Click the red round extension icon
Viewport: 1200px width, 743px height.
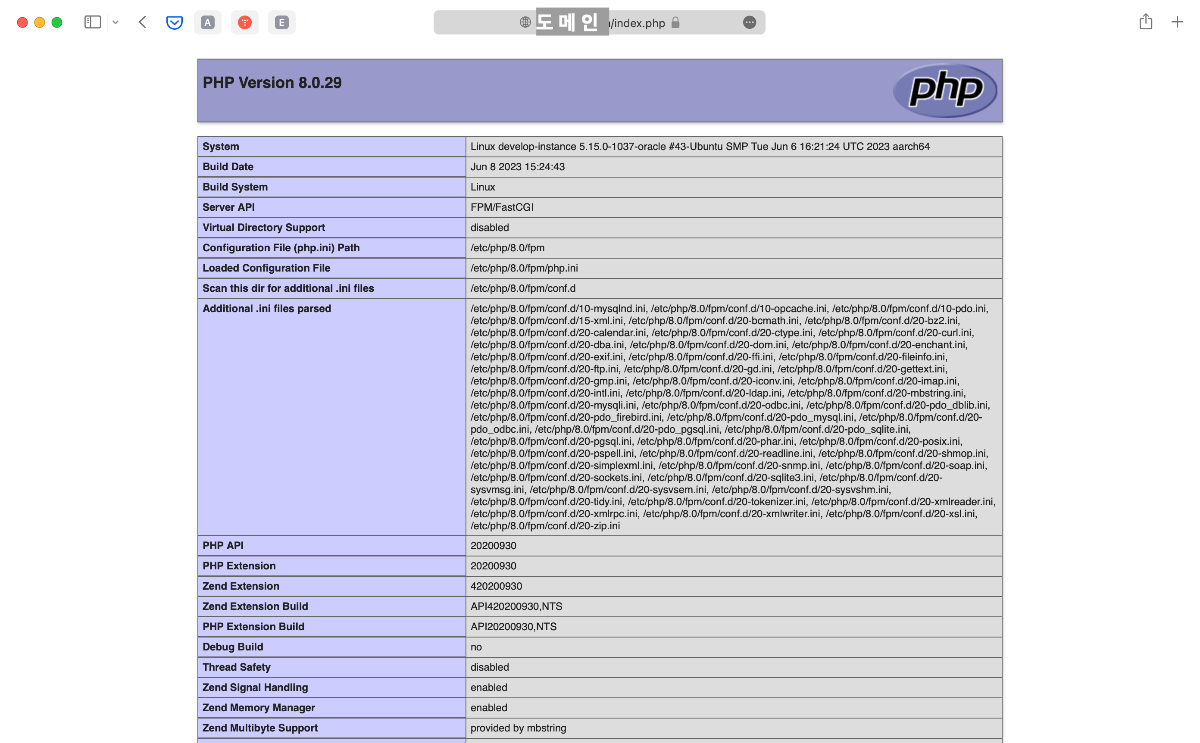pos(245,22)
